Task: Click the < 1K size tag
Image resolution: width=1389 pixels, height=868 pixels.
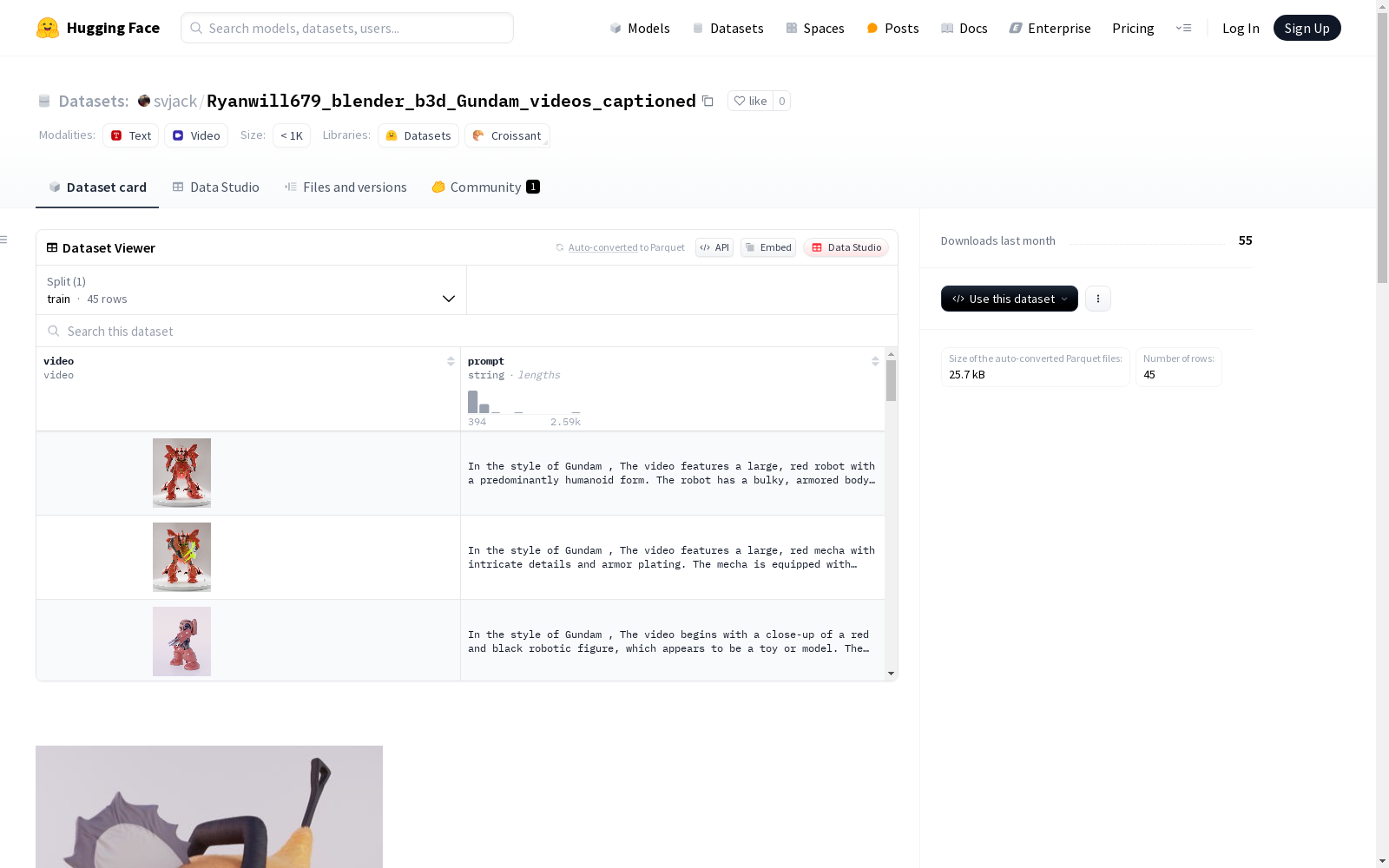Action: click(x=292, y=135)
